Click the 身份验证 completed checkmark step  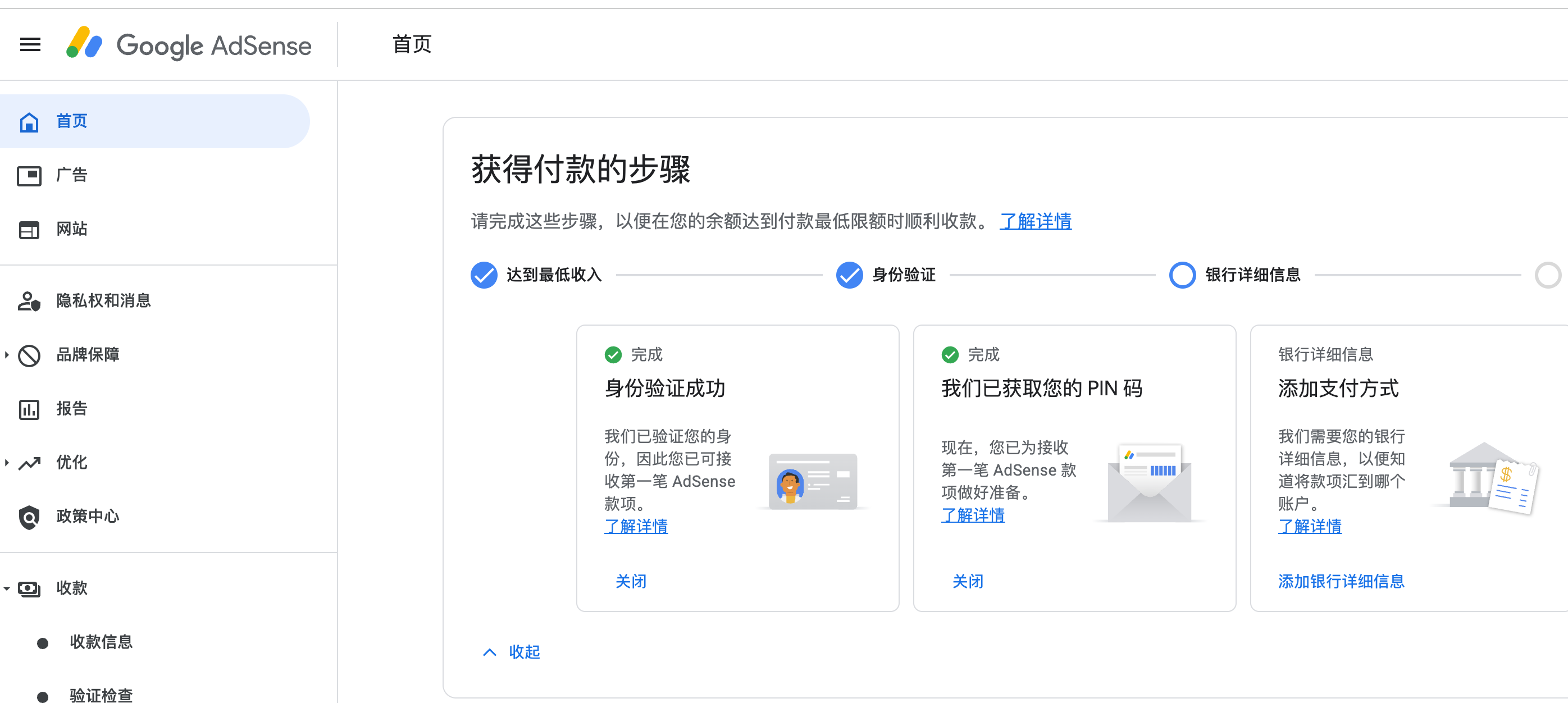point(849,275)
